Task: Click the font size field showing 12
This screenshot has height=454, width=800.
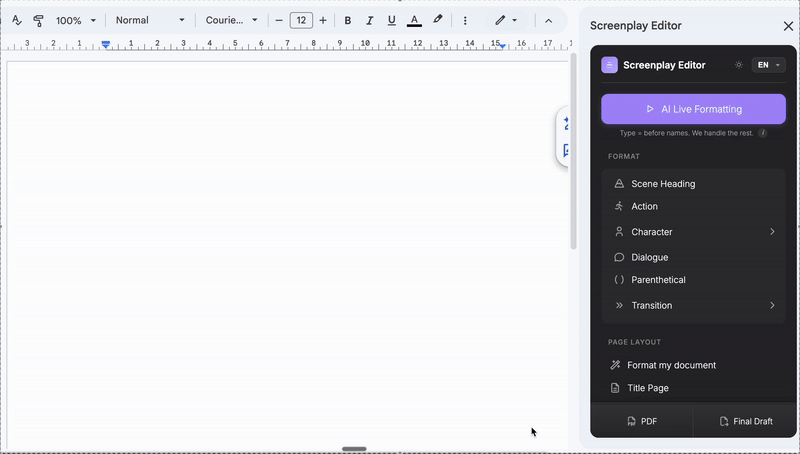Action: pos(301,20)
